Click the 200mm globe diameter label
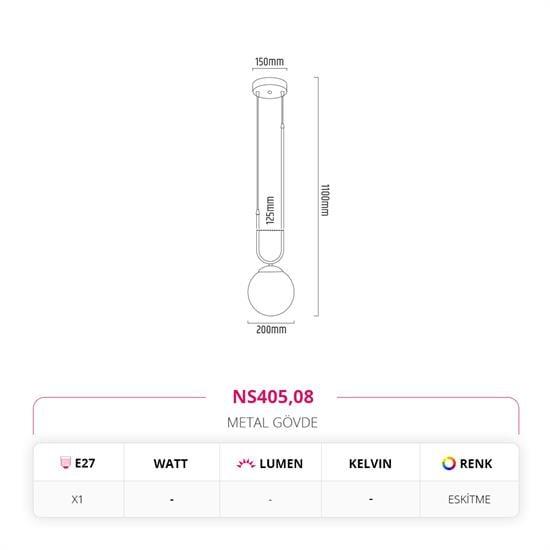This screenshot has width=550, height=550. (271, 330)
